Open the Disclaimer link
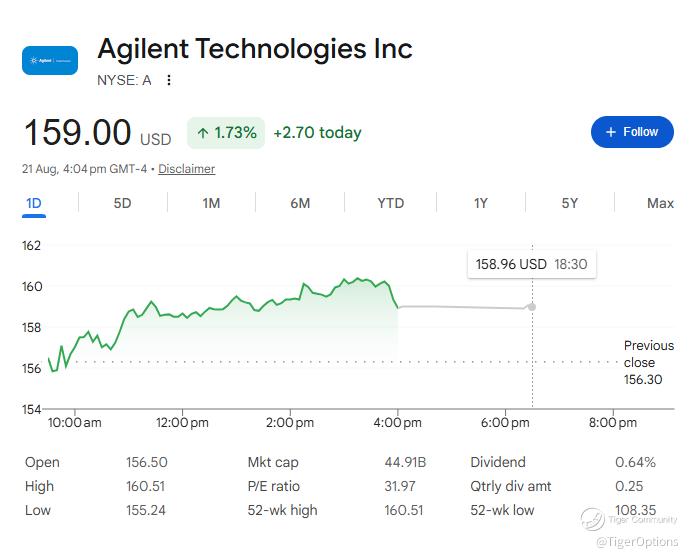 click(186, 169)
